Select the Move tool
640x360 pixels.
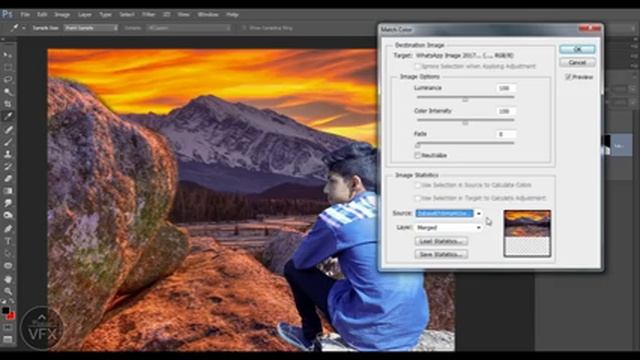point(8,55)
